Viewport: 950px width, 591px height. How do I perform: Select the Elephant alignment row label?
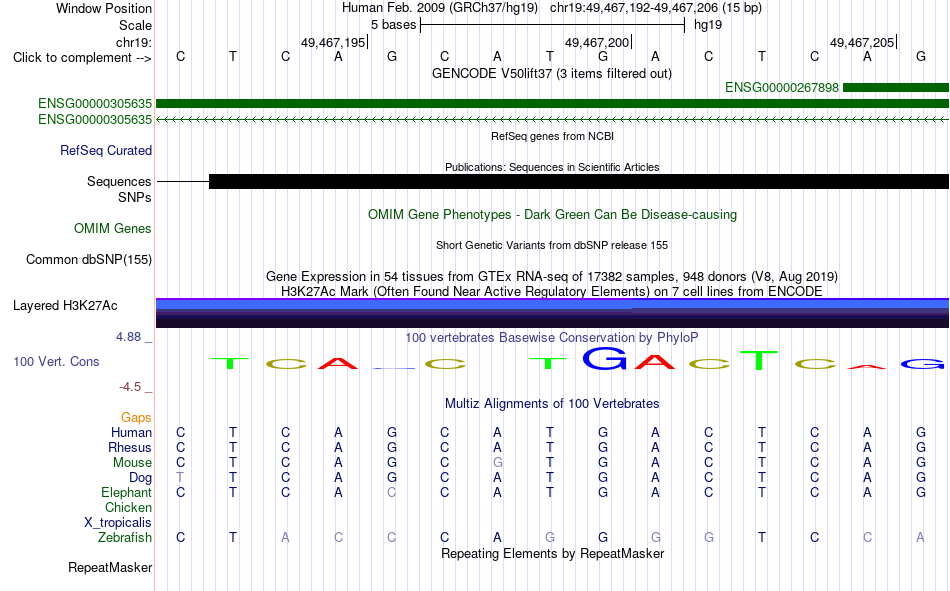click(x=126, y=493)
